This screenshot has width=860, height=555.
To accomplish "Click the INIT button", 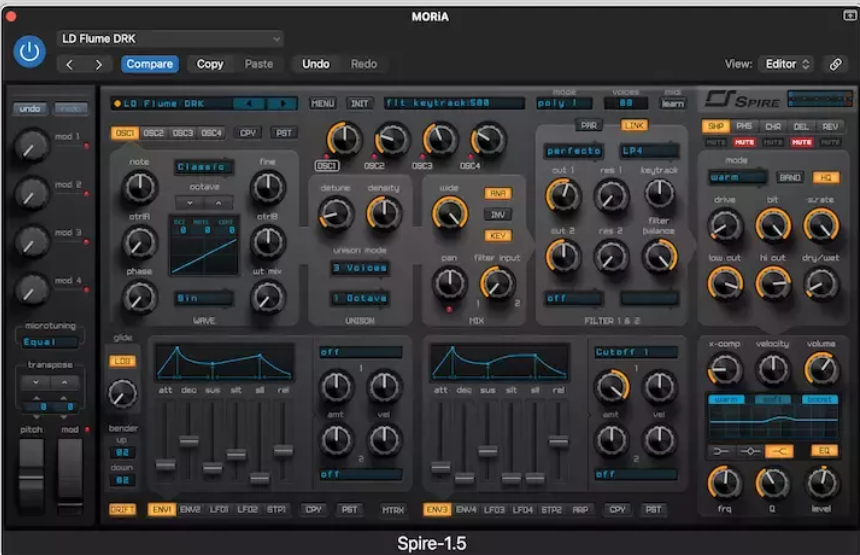I will 360,103.
